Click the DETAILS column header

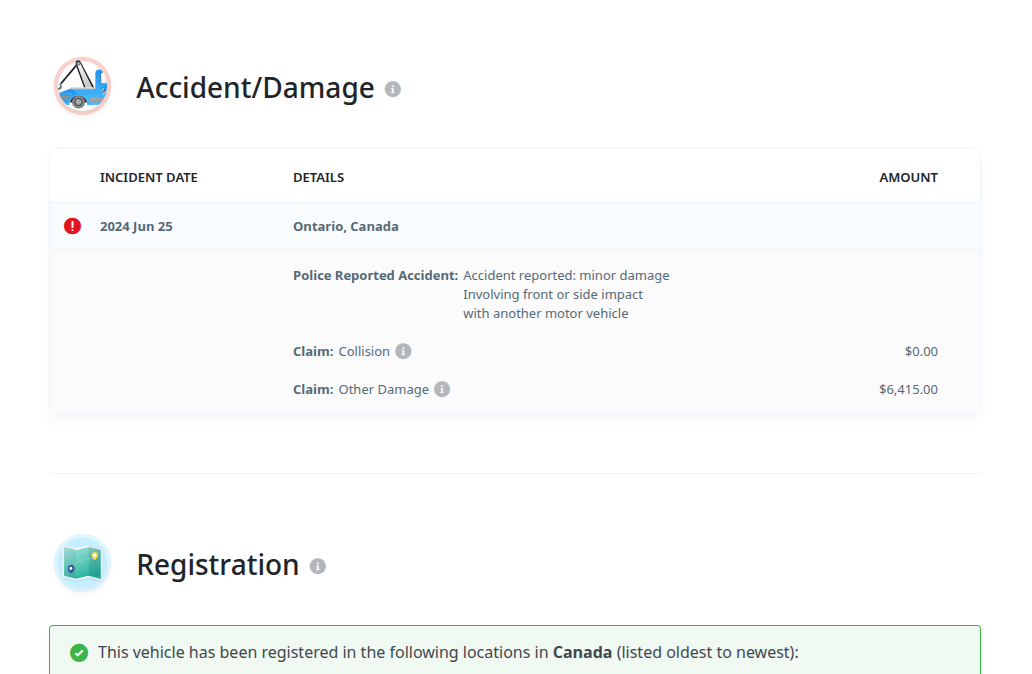[x=319, y=178]
